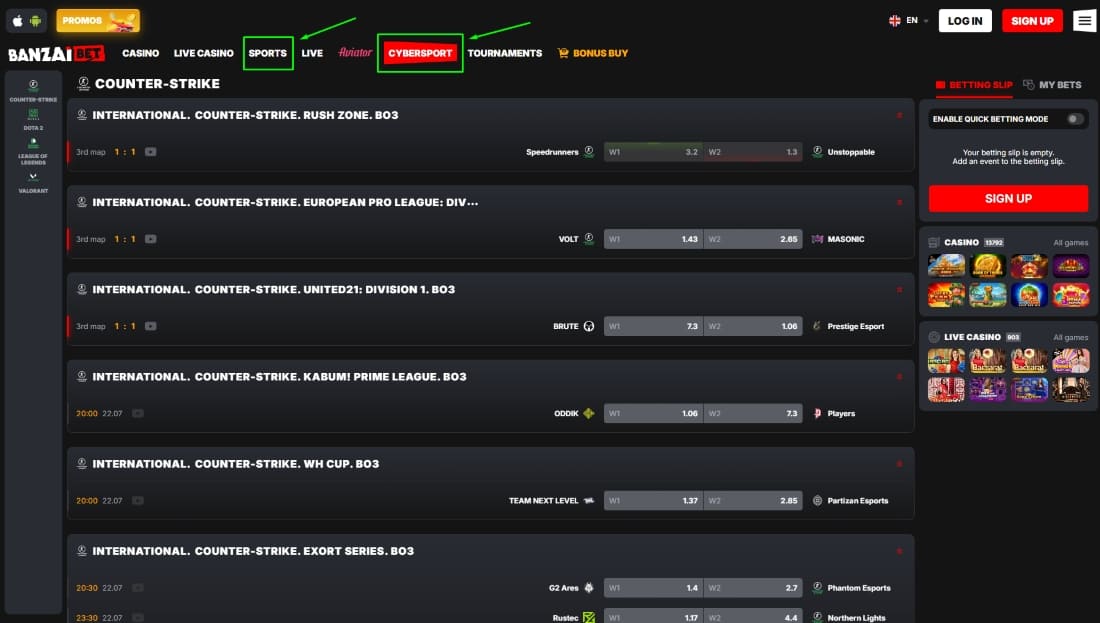Bet W1 3.2 on Speedrunners

tap(653, 152)
